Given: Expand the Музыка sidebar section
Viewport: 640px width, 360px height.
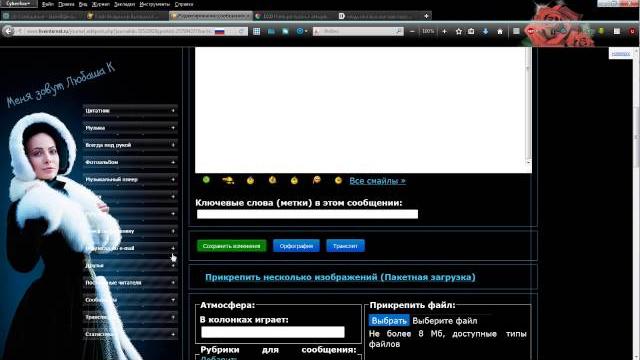Looking at the screenshot, I should point(130,128).
